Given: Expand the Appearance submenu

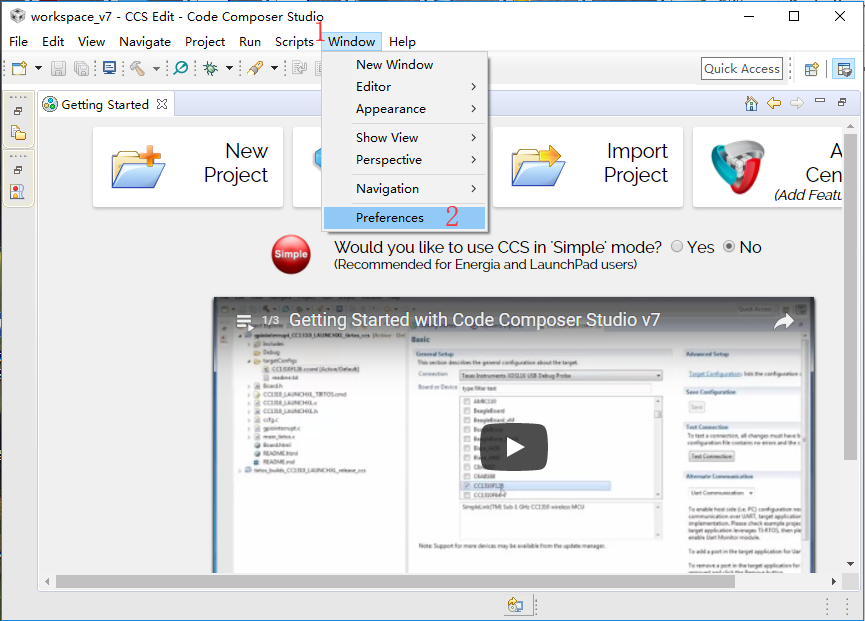Looking at the screenshot, I should coord(404,109).
